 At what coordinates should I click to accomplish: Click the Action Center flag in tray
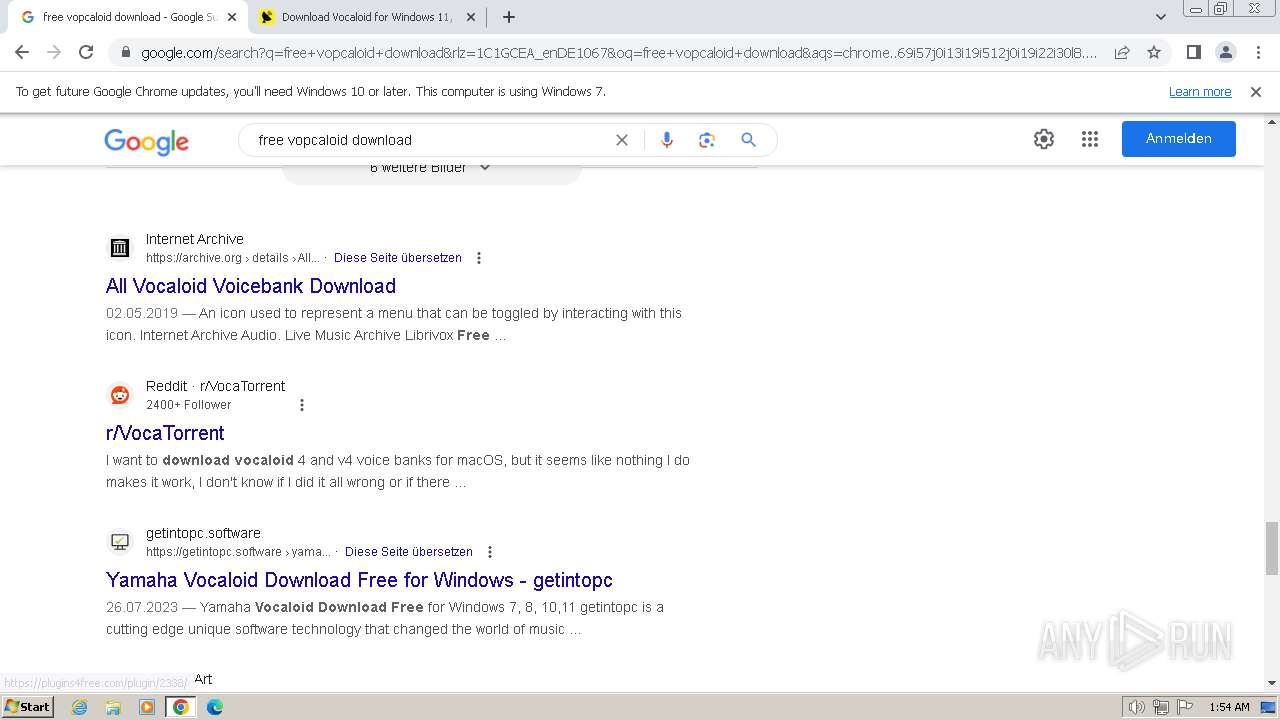[1183, 707]
